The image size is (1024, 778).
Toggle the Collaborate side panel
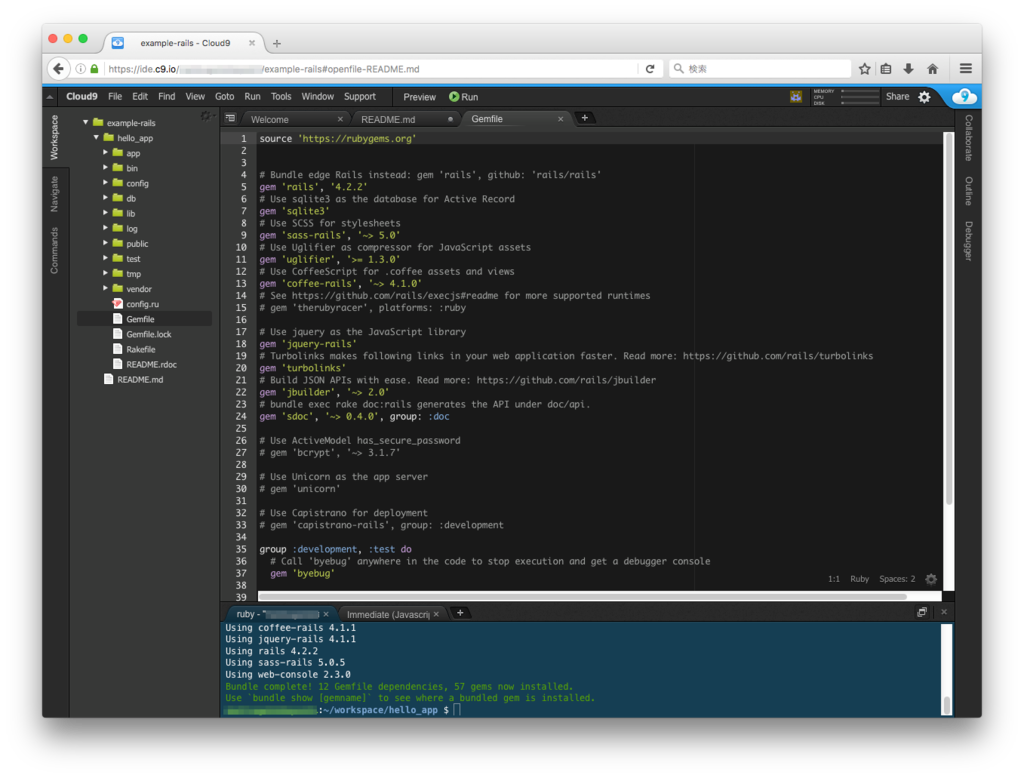(x=968, y=138)
